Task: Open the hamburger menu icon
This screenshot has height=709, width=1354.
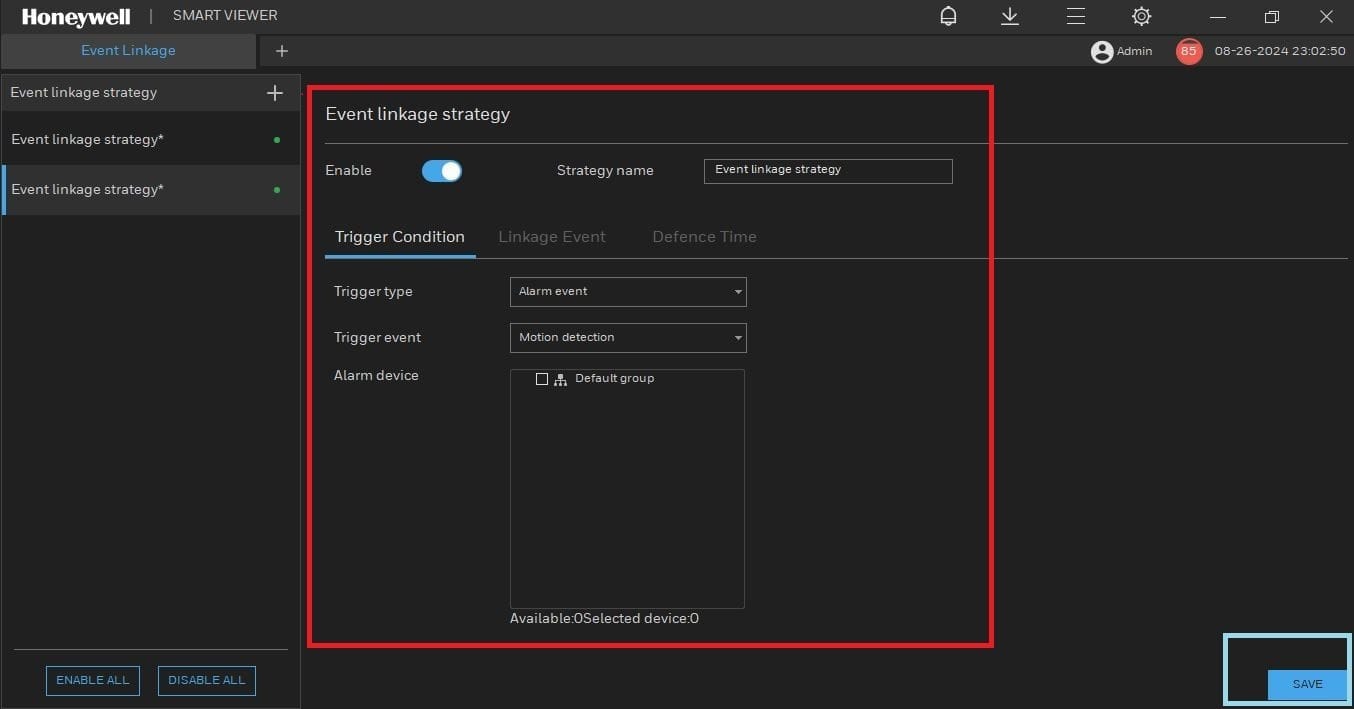Action: point(1075,16)
